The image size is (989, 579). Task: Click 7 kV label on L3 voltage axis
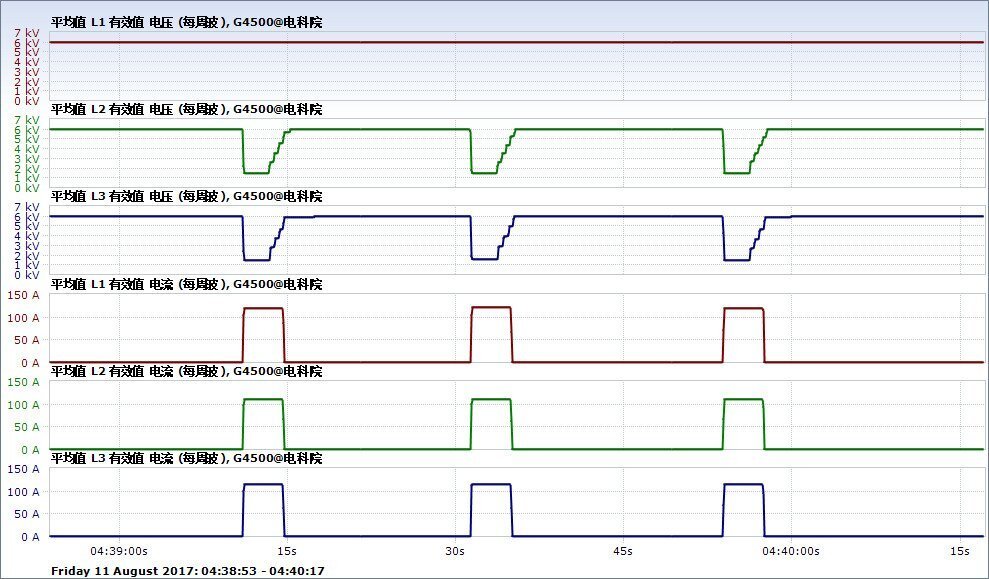point(27,207)
